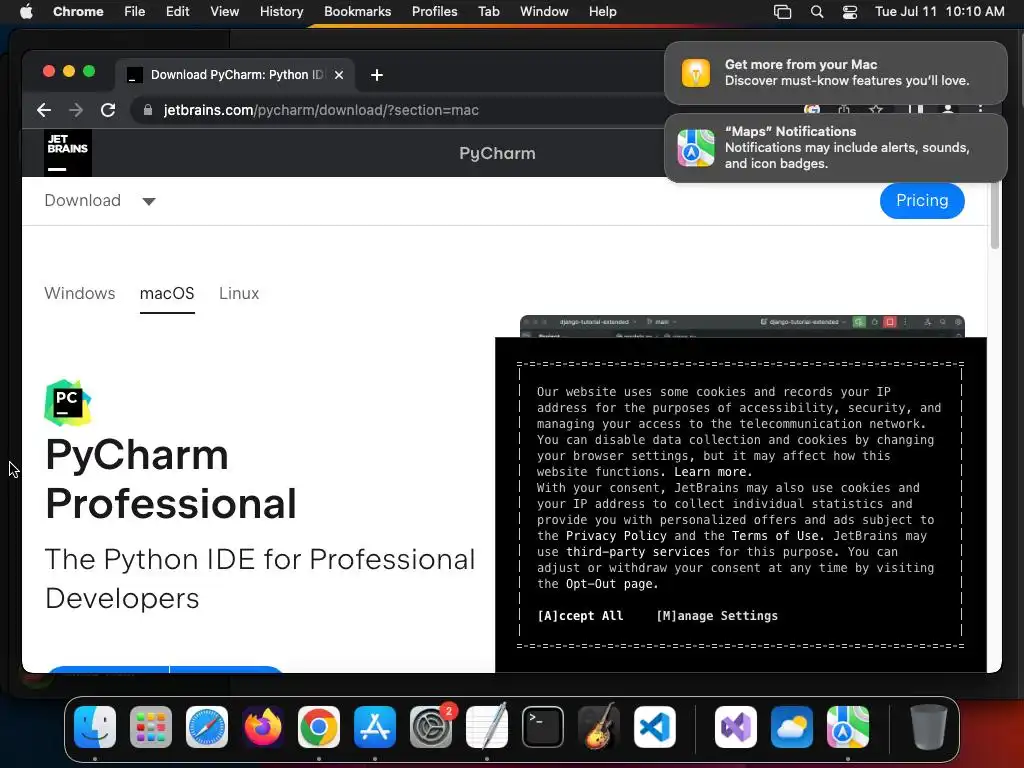Open the Help menu
Image resolution: width=1024 pixels, height=768 pixels.
coord(602,12)
